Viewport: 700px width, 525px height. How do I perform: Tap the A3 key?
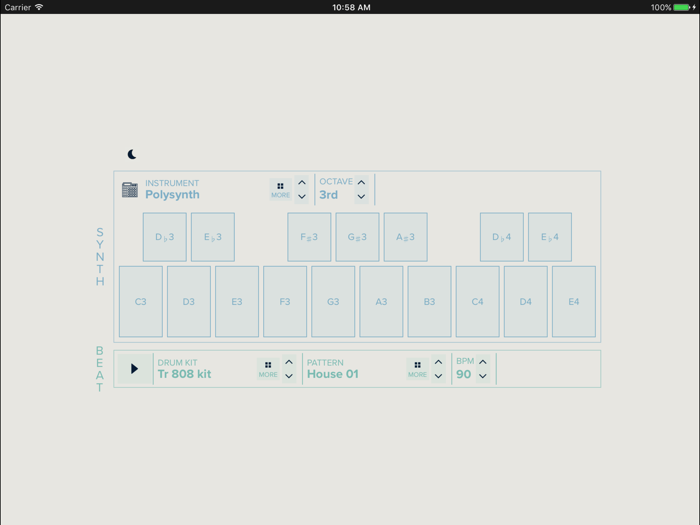click(381, 302)
